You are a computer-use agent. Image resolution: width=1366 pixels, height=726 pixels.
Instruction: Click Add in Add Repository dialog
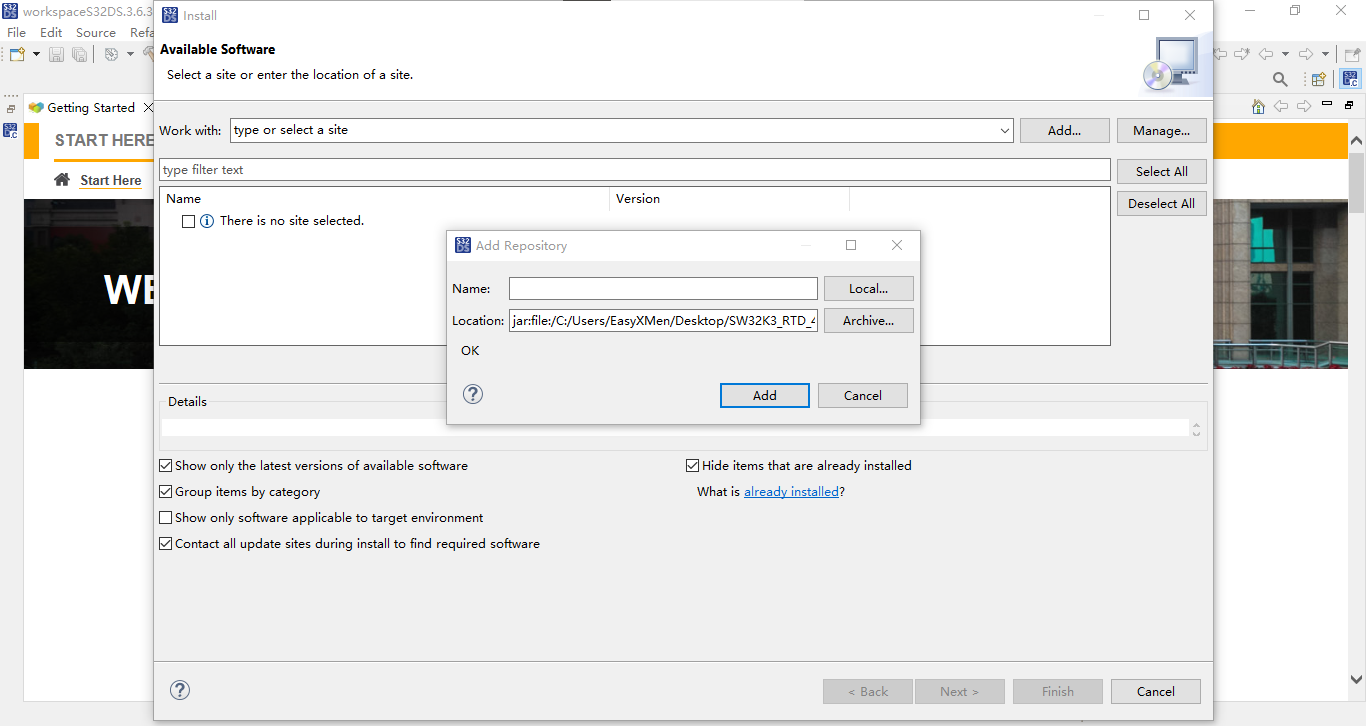pyautogui.click(x=764, y=395)
